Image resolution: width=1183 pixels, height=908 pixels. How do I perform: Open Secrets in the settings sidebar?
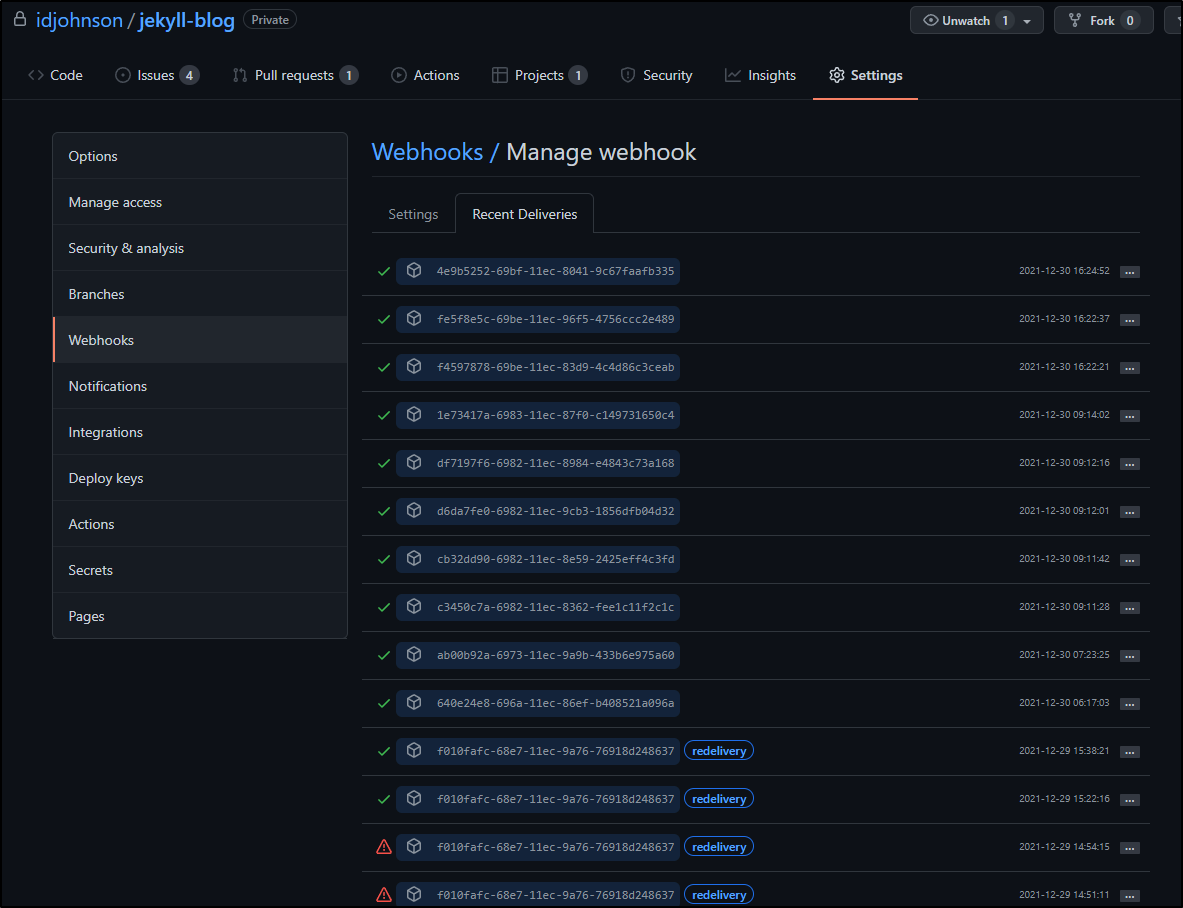[x=200, y=570]
